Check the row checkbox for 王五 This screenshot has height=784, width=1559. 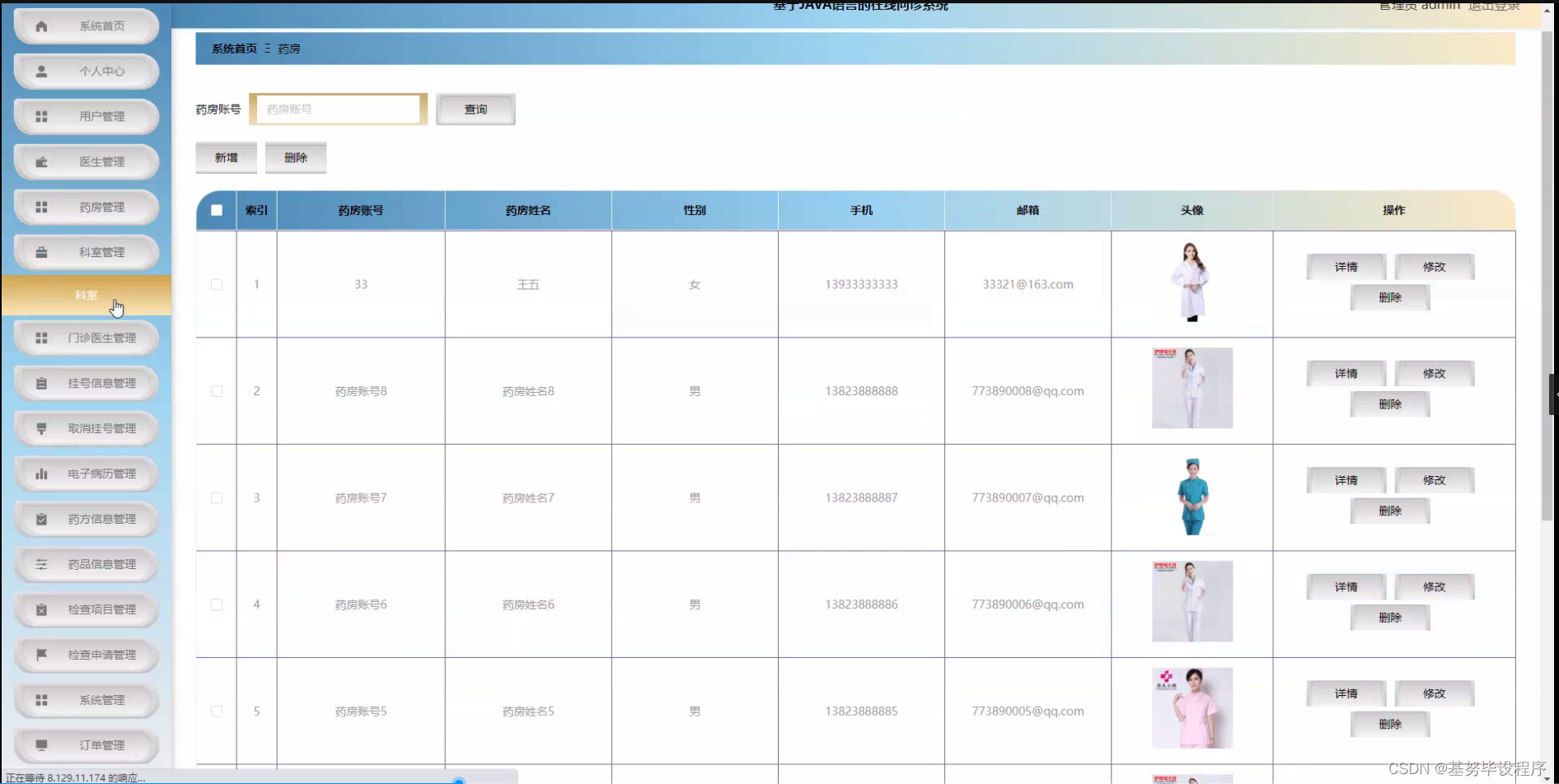217,285
